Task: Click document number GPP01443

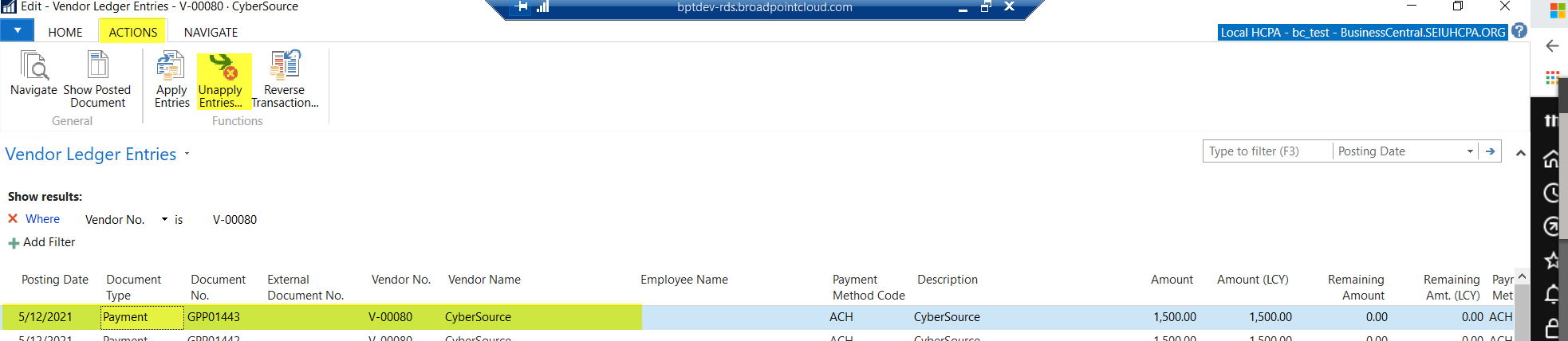Action: tap(214, 317)
